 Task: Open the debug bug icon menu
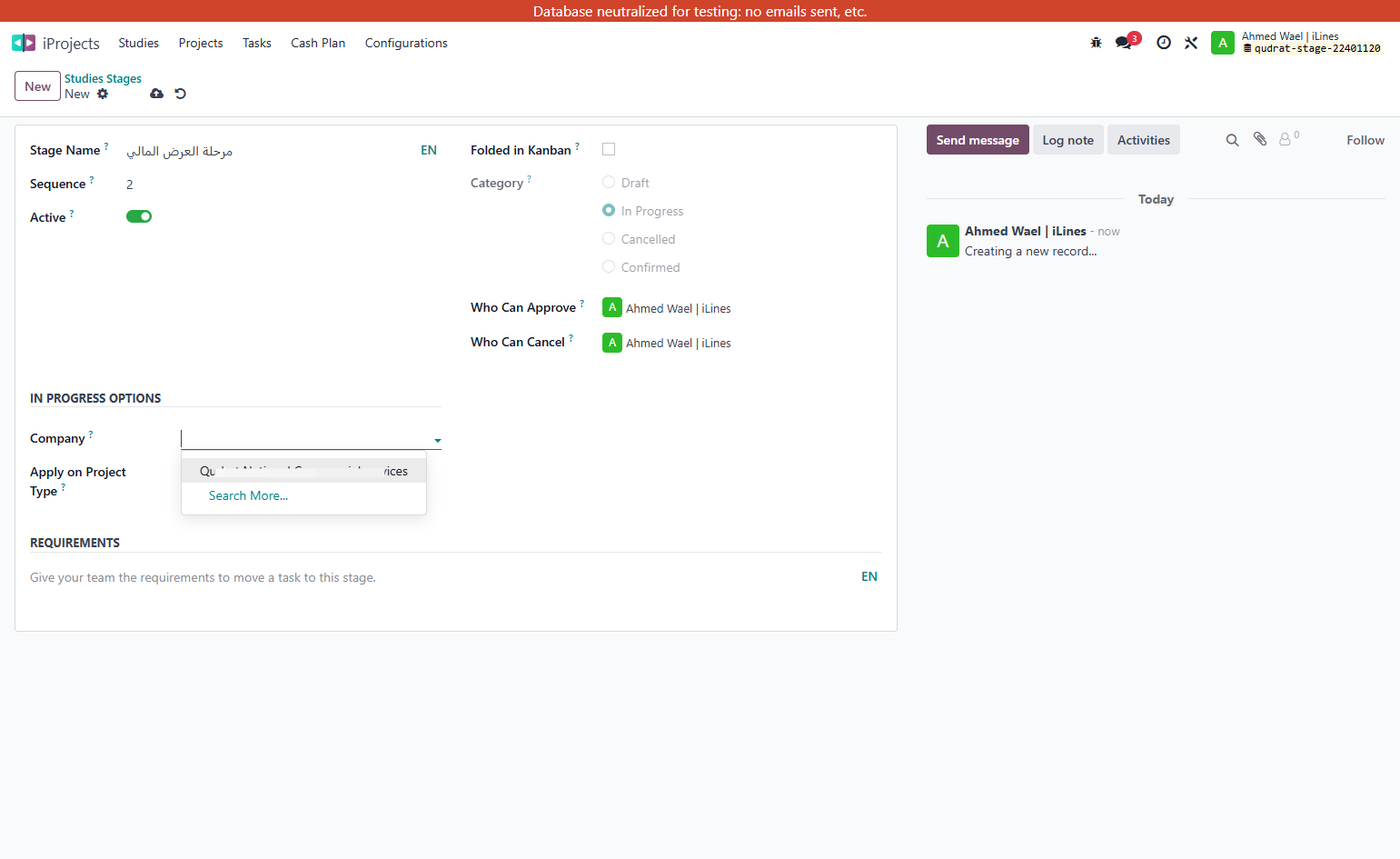tap(1096, 43)
